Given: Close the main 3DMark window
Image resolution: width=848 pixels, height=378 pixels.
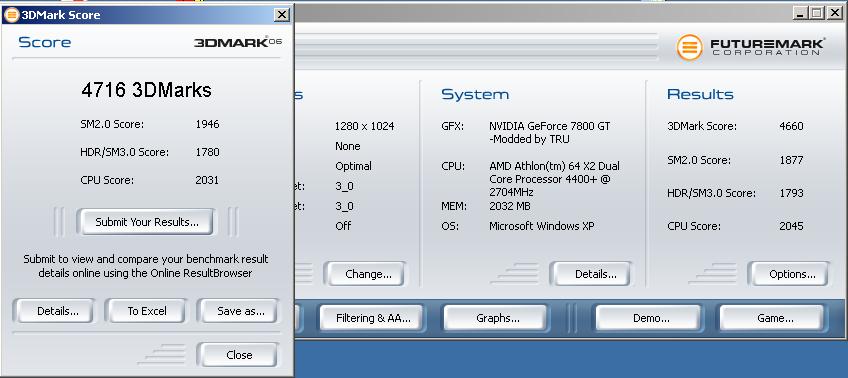Looking at the screenshot, I should pyautogui.click(x=834, y=13).
